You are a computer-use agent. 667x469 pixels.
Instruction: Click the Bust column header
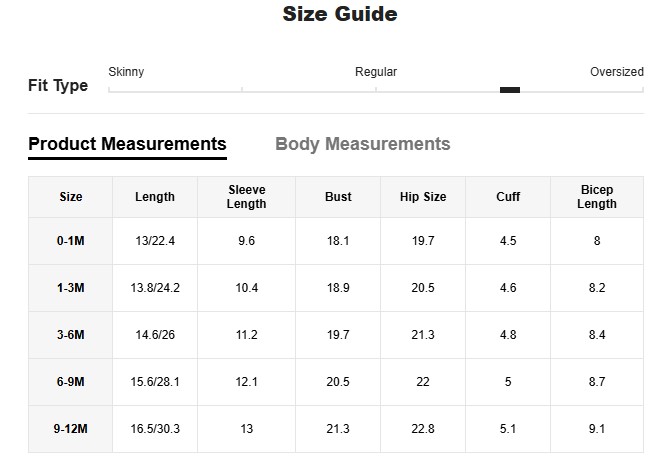[x=338, y=197]
